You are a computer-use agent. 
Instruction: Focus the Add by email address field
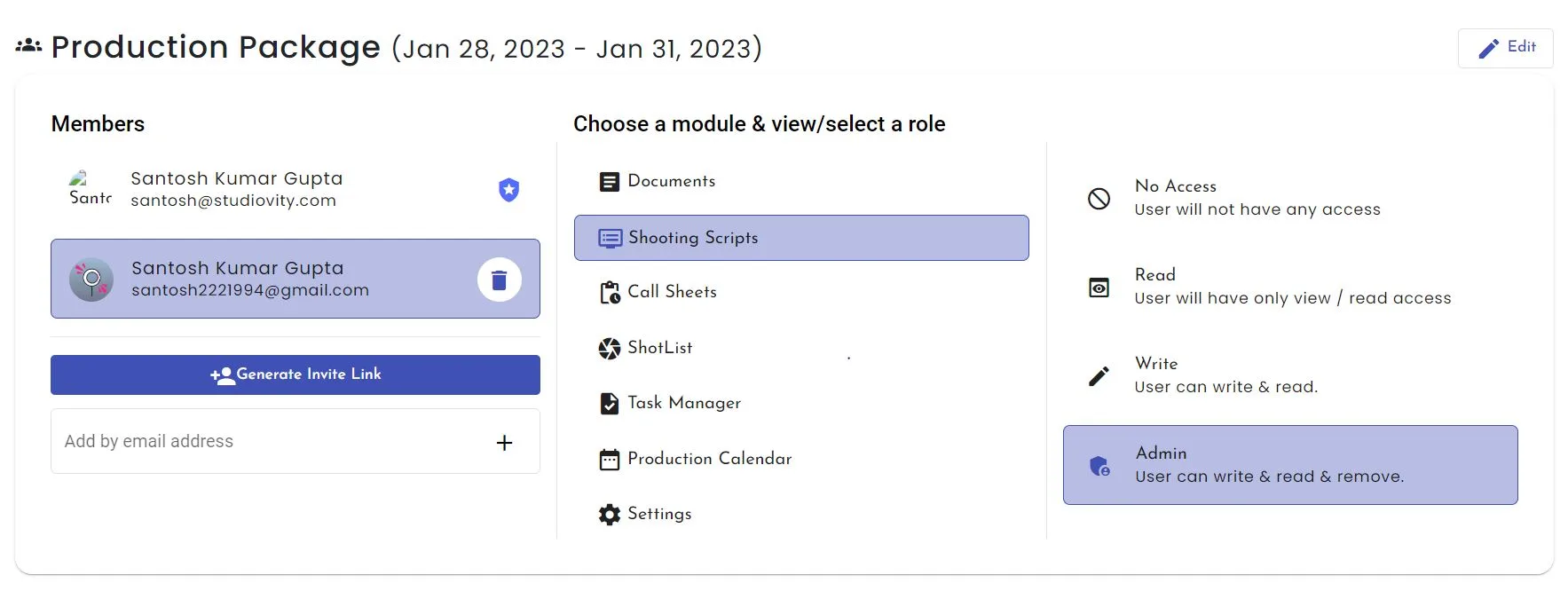266,442
